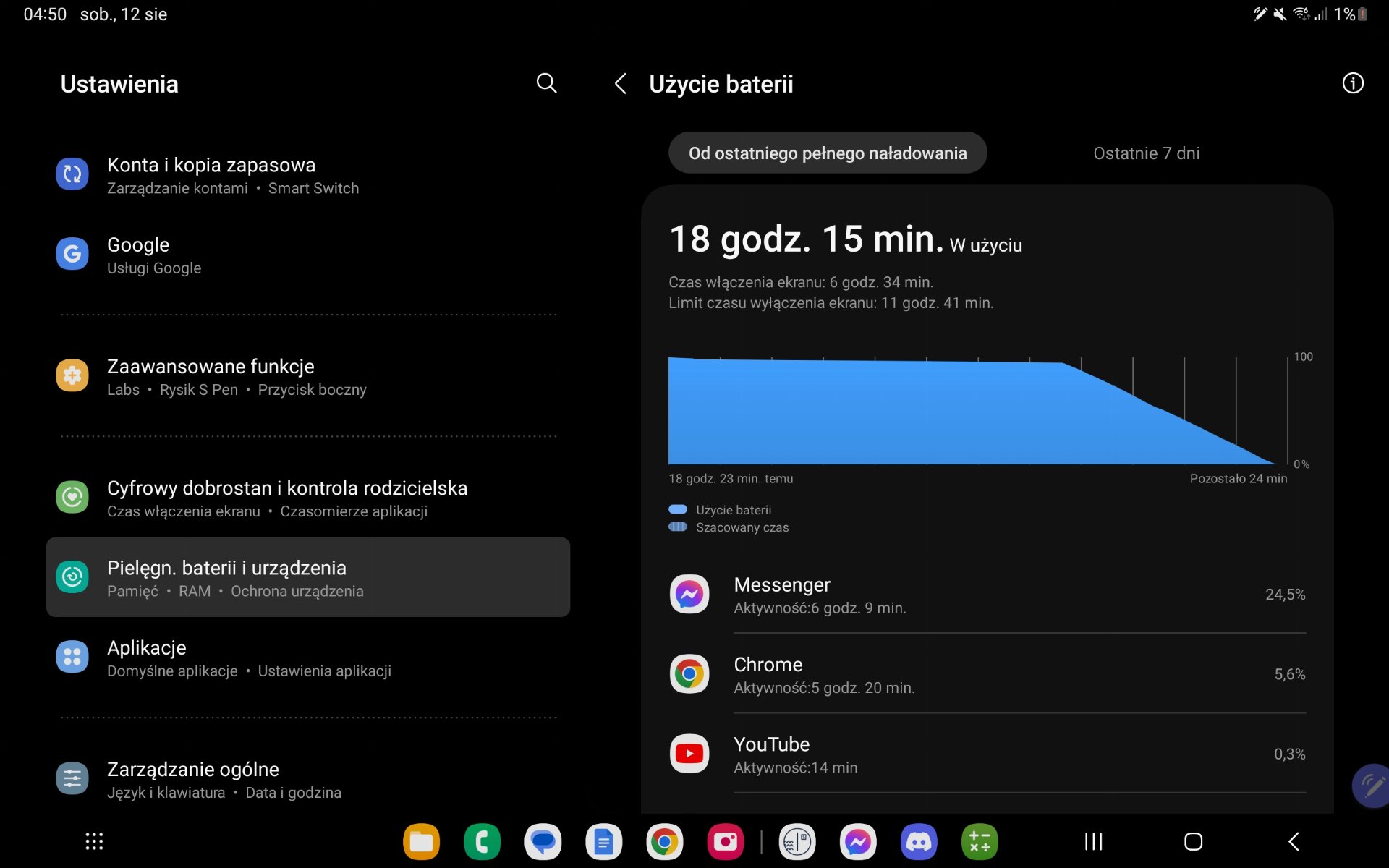
Task: Tap the muted sound status icon
Action: 1280,14
